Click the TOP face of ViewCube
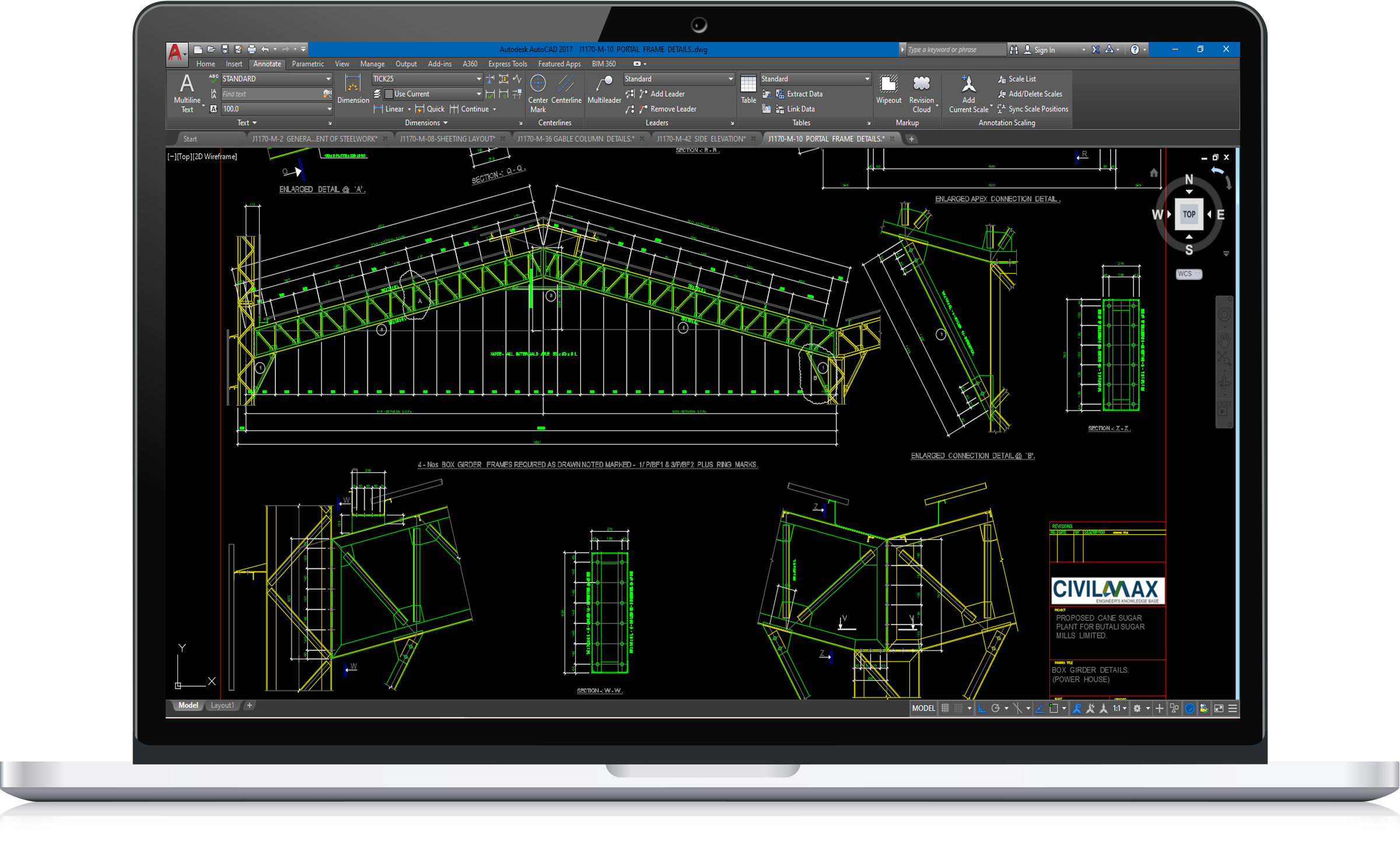This screenshot has width=1400, height=842. (1189, 214)
